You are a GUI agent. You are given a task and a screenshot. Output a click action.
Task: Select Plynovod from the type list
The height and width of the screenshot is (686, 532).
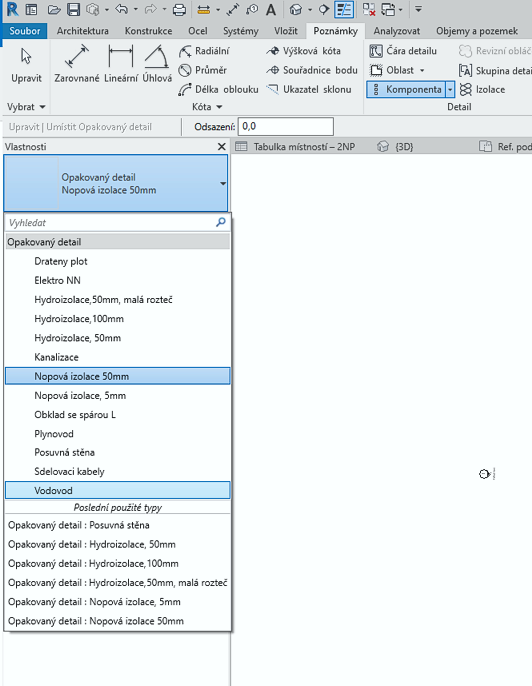pos(117,434)
